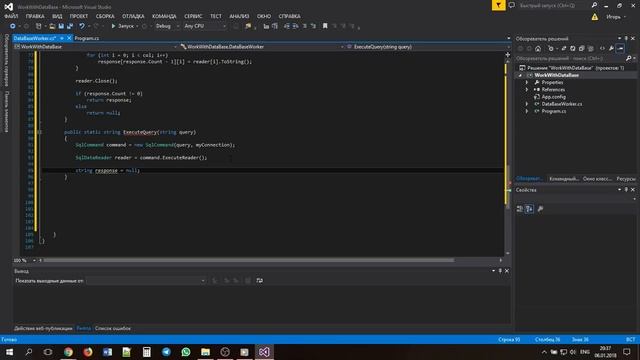This screenshot has height=360, width=640.
Task: Click the Visual Studio taskbar icon
Action: [x=264, y=352]
